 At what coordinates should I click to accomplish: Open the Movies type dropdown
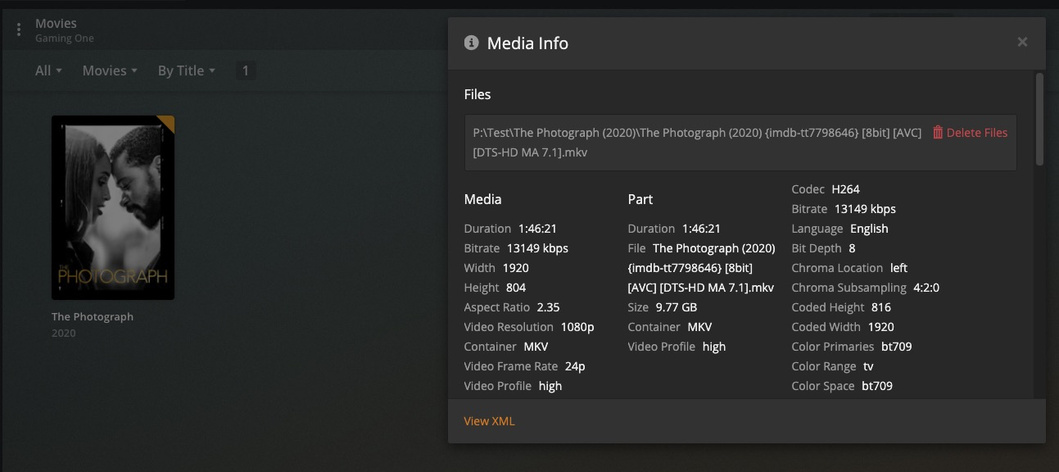[x=111, y=71]
